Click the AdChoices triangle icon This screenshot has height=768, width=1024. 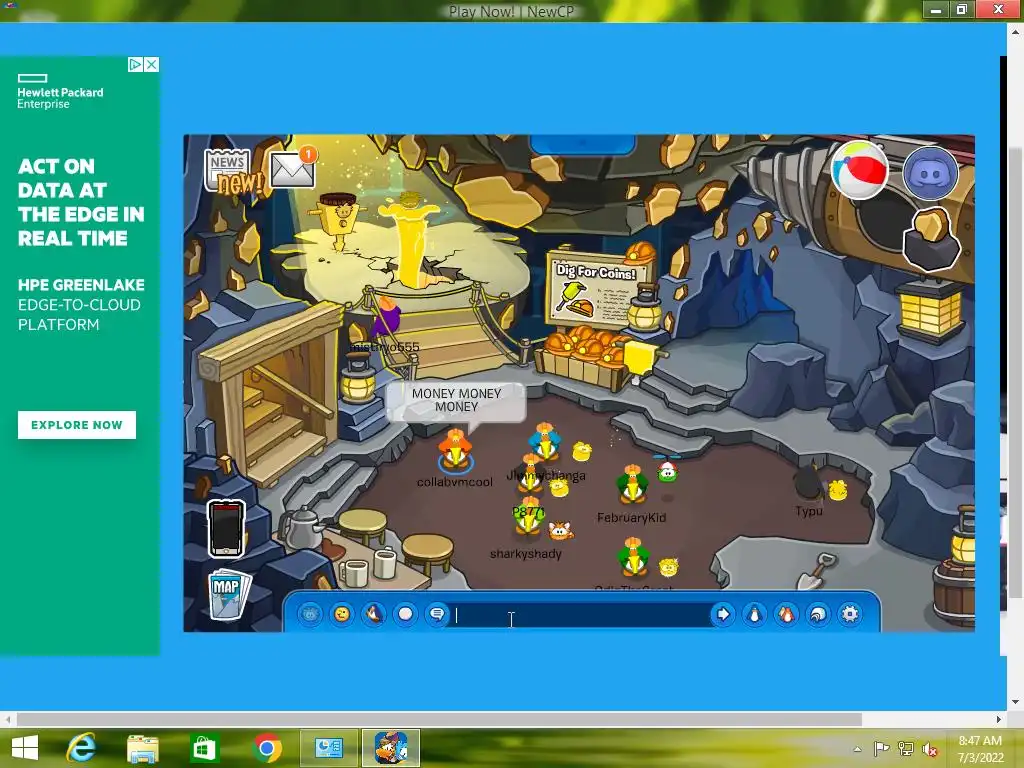point(135,65)
